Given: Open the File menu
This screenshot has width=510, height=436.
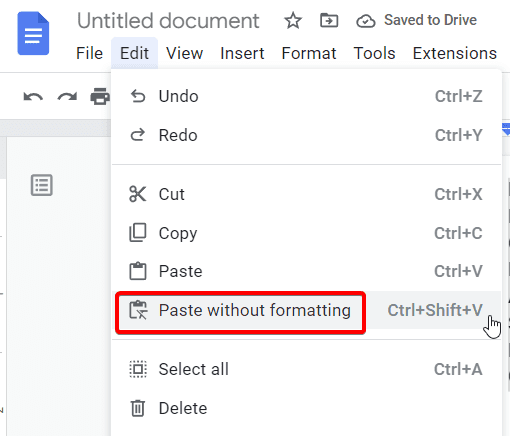Looking at the screenshot, I should (x=89, y=53).
